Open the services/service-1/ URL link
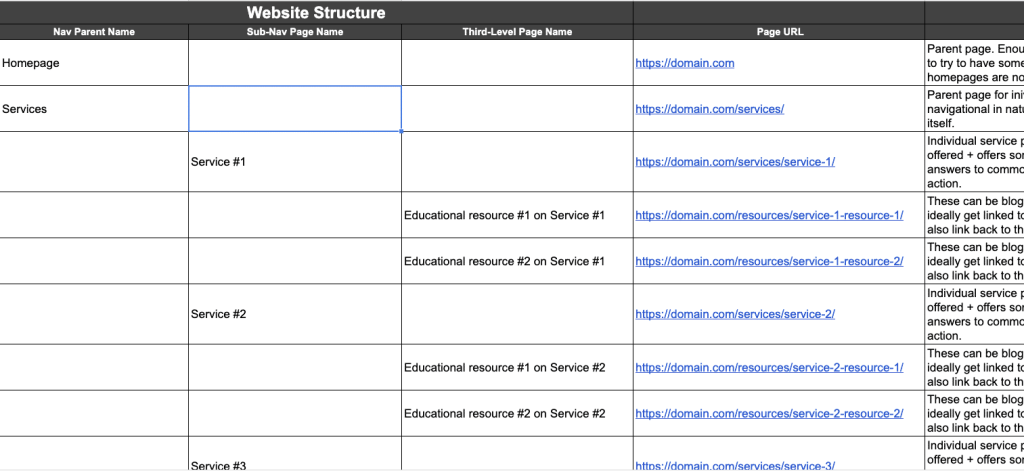 pyautogui.click(x=734, y=162)
